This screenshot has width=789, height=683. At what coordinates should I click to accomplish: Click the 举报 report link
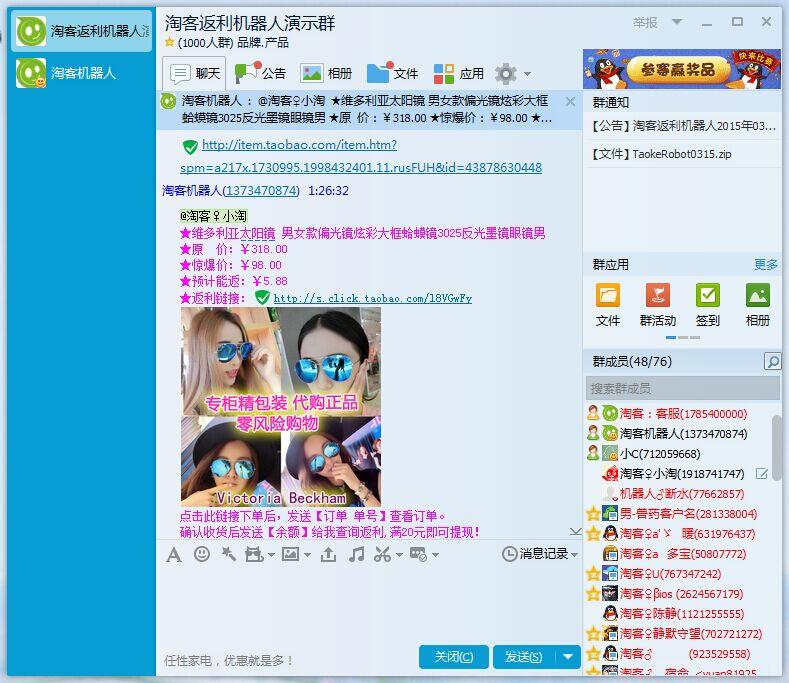(645, 23)
